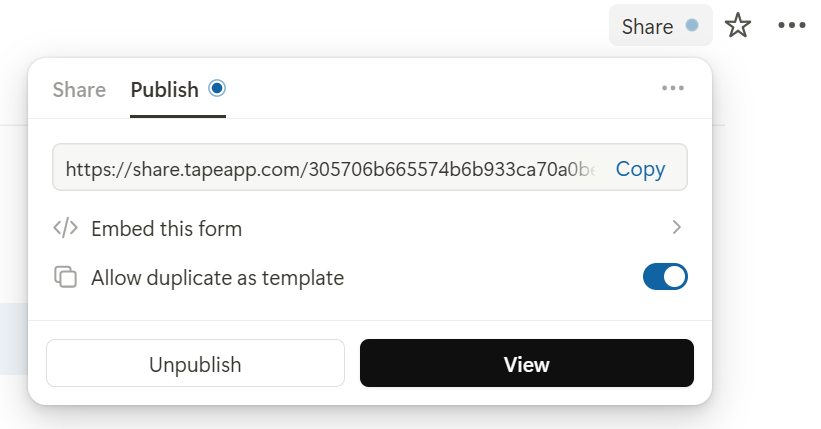Click the Share button in the top bar

tap(648, 26)
